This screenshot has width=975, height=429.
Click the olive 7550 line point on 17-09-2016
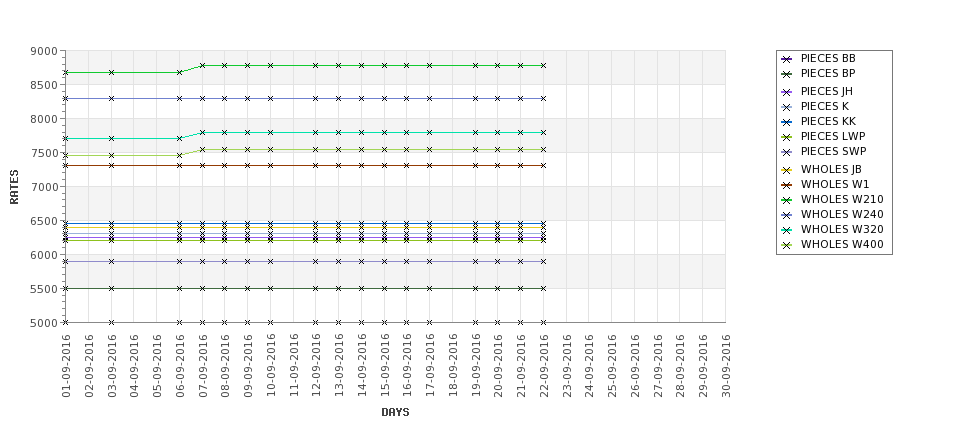430,149
